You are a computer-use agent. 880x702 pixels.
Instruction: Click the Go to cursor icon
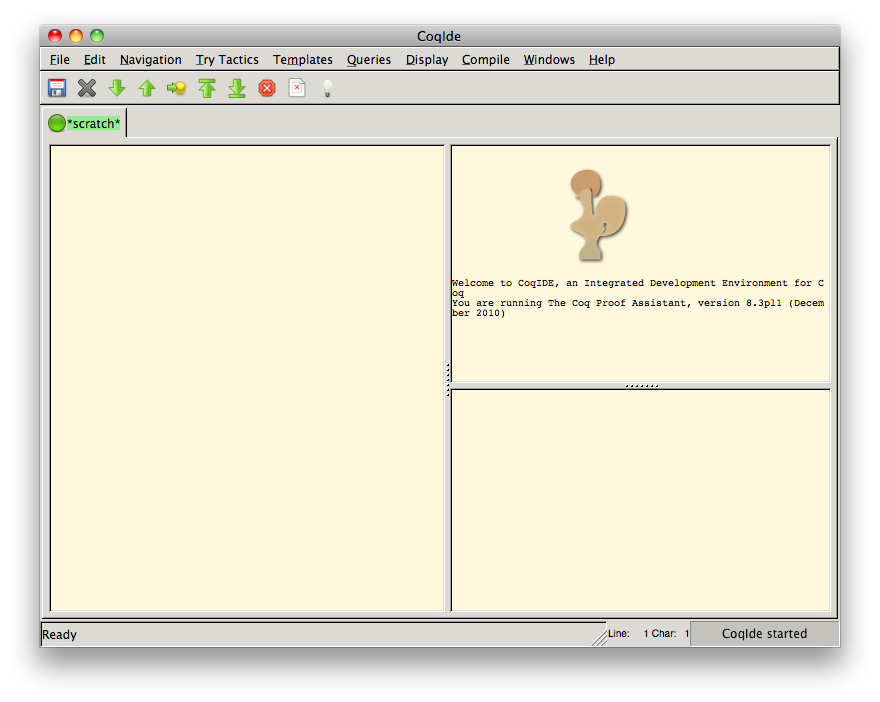click(x=177, y=88)
